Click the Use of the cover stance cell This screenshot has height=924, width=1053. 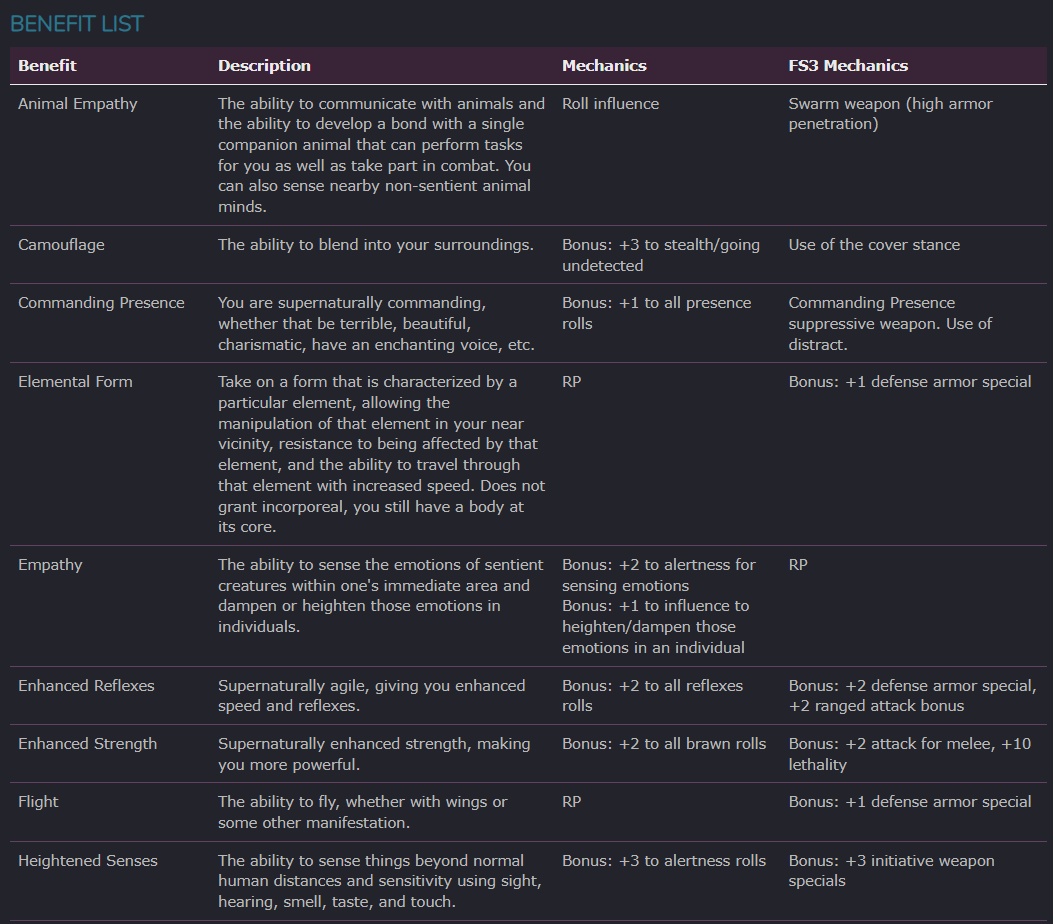point(874,244)
